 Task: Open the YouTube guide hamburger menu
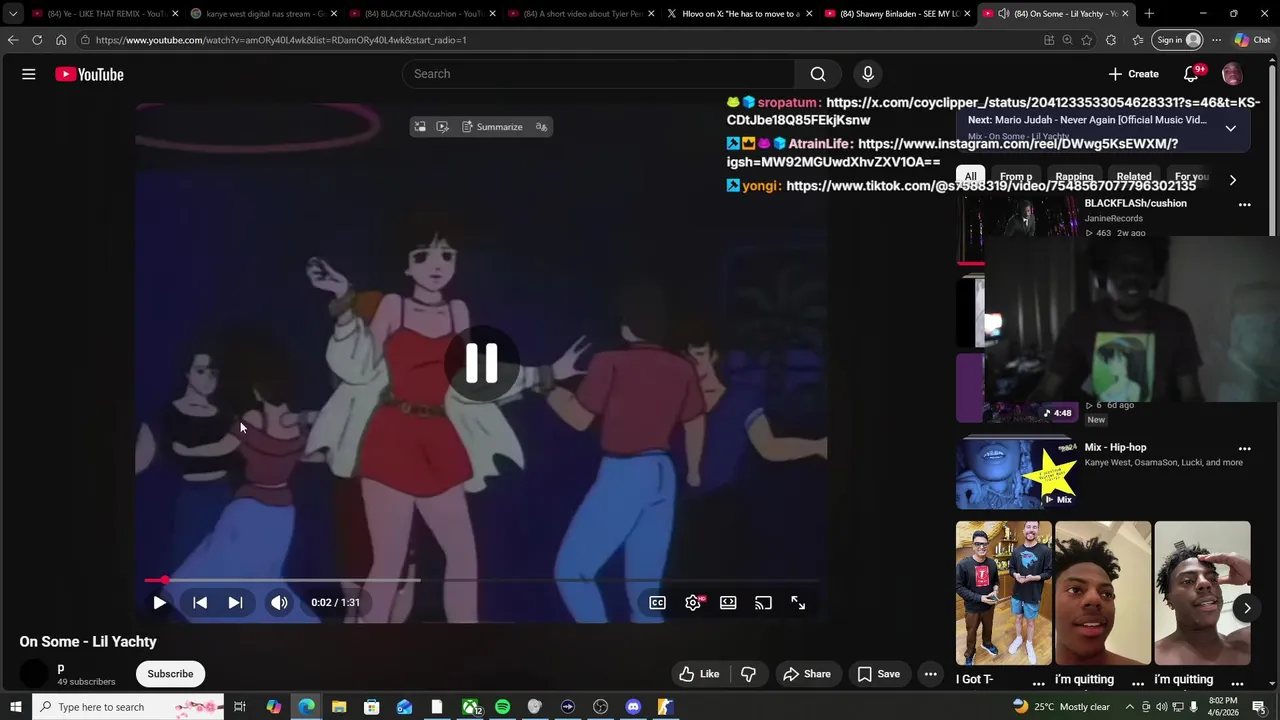pos(29,74)
